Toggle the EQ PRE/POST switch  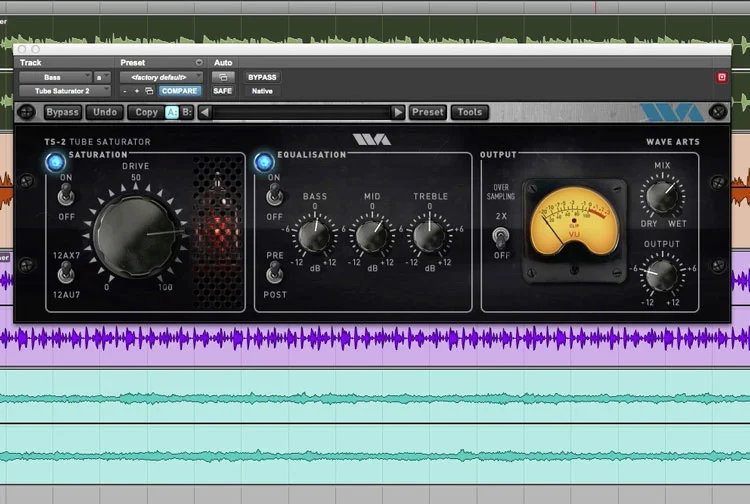(x=274, y=273)
